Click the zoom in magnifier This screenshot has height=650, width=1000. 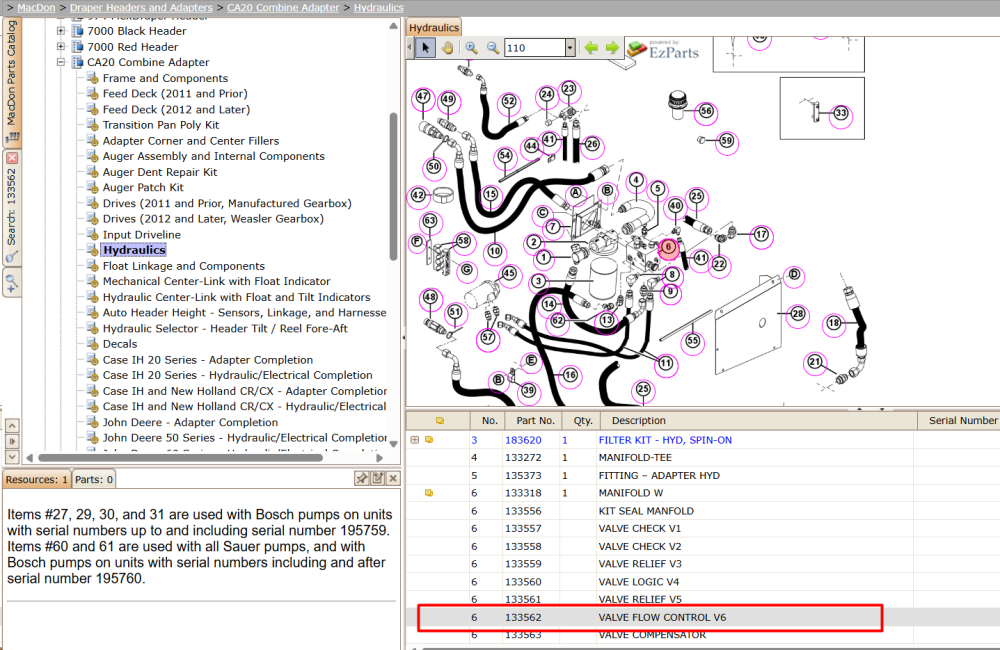[471, 48]
